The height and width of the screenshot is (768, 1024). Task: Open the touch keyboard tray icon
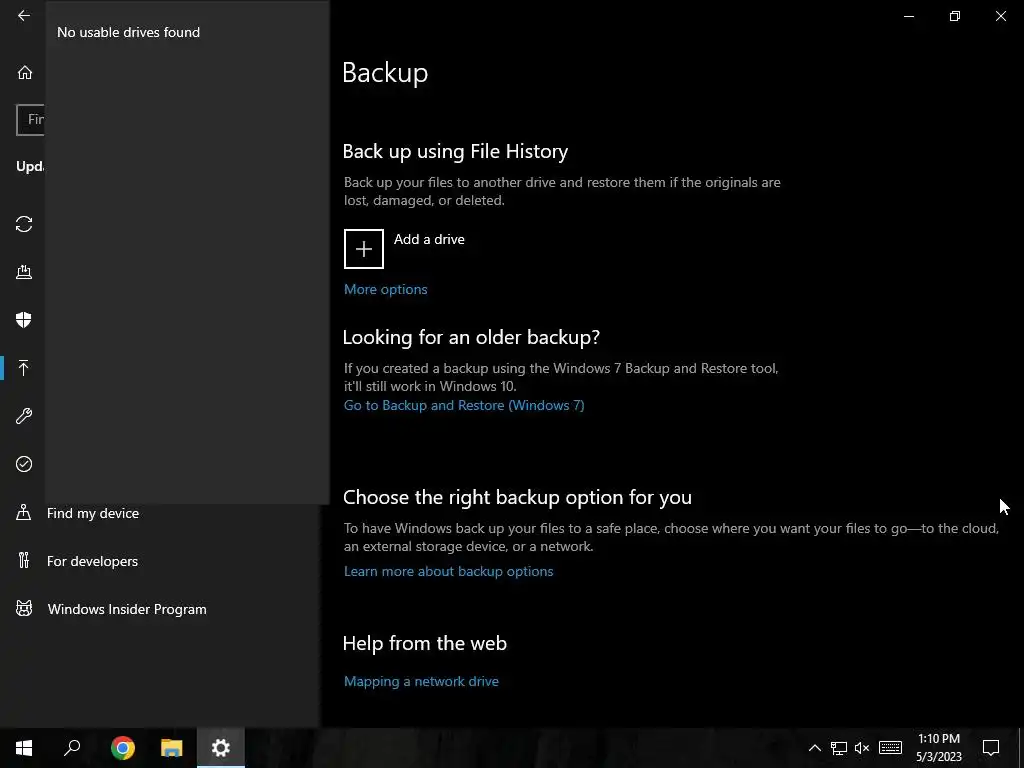click(x=890, y=748)
